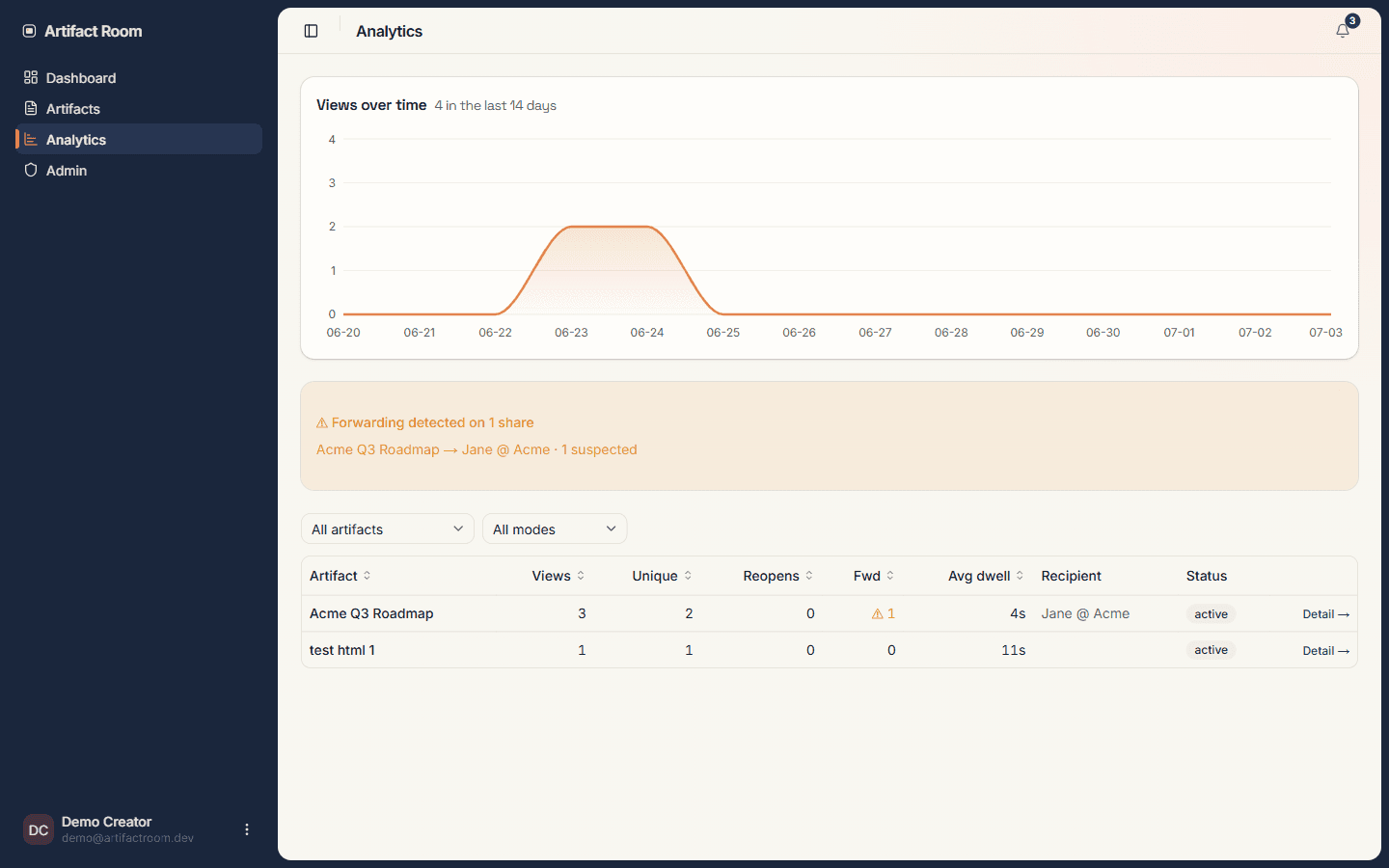
Task: Click the Views over time heading
Action: (371, 105)
